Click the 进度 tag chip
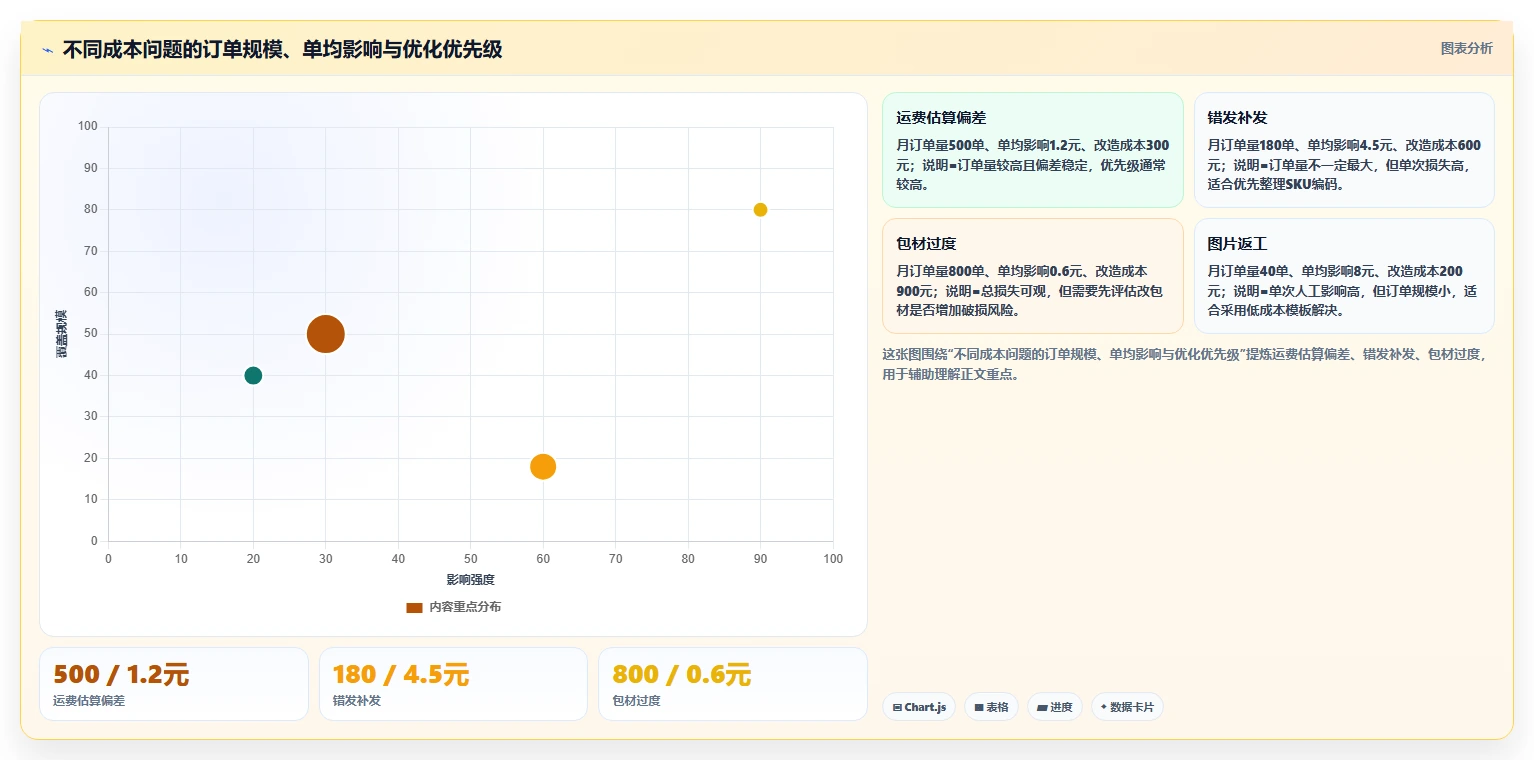This screenshot has width=1534, height=760. [1055, 707]
